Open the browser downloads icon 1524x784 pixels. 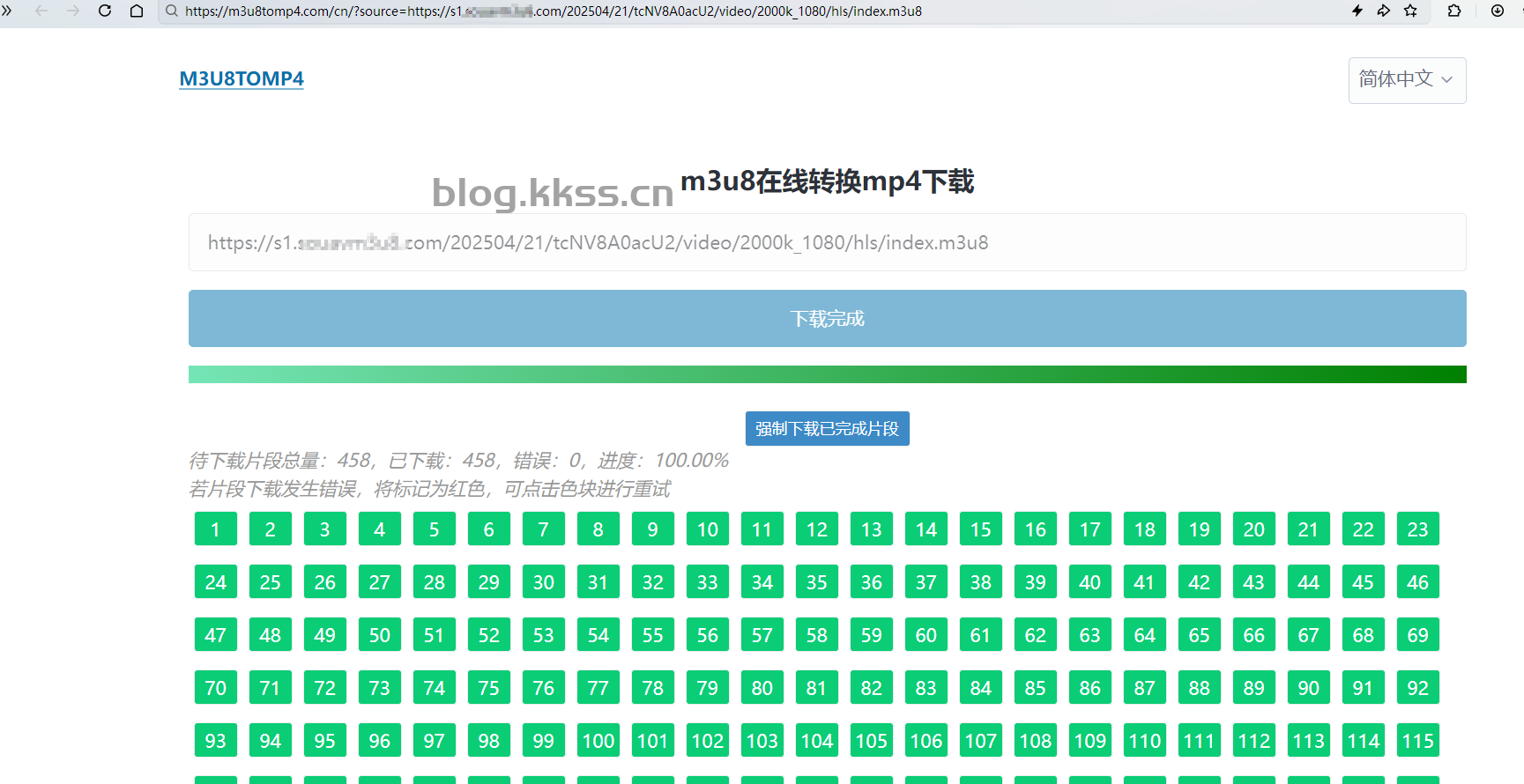1498,11
